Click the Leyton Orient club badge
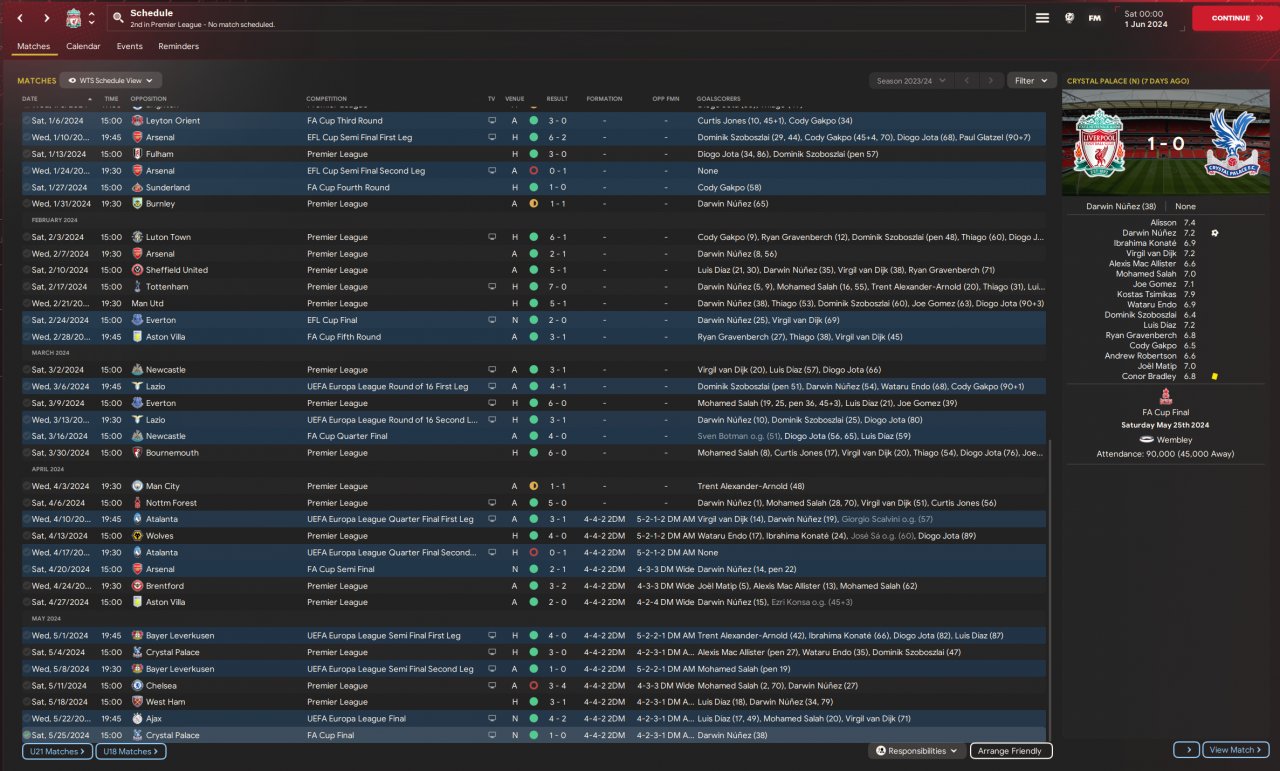1280x771 pixels. 138,120
